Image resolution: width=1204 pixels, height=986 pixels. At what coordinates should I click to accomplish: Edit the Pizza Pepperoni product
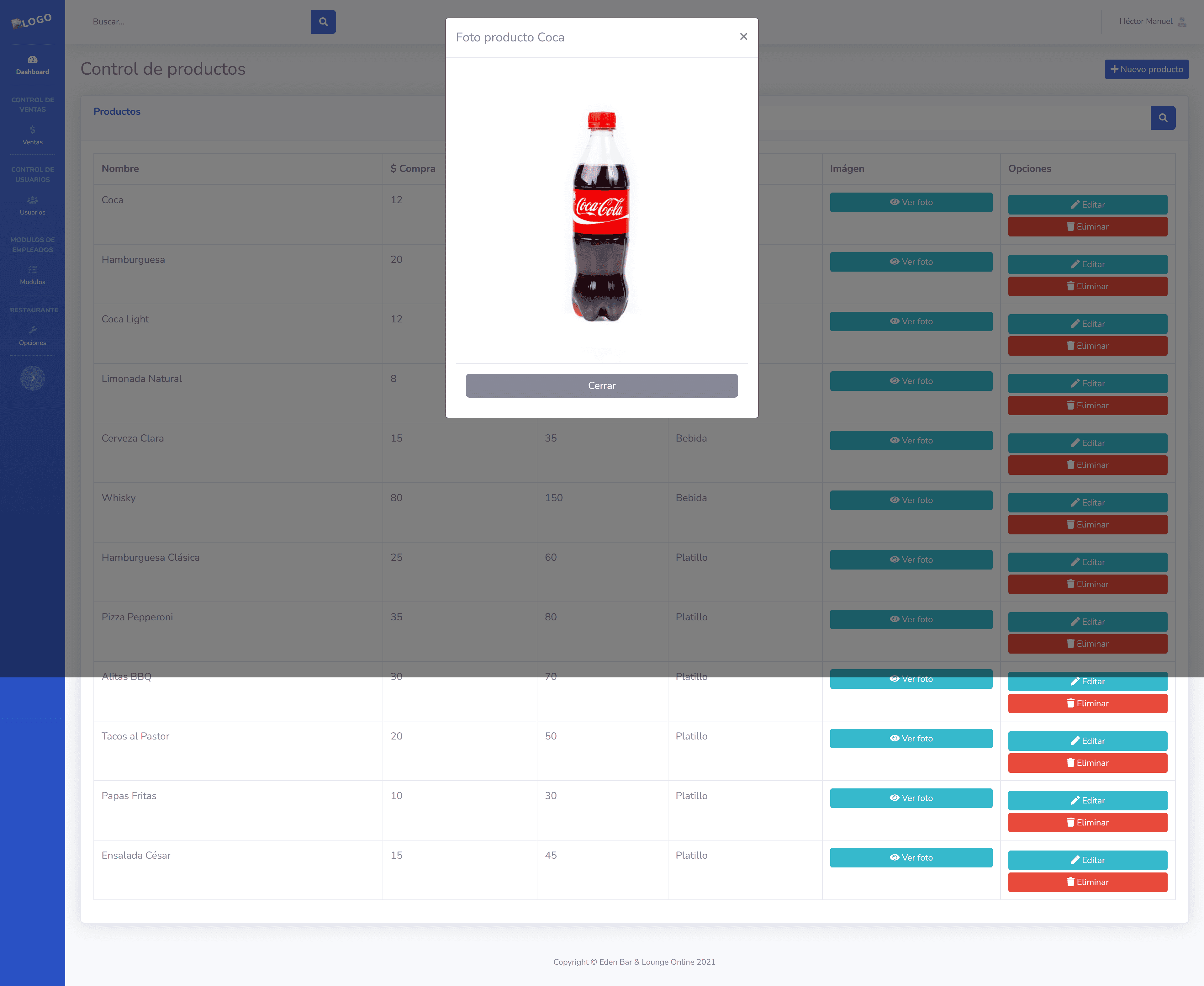pos(1088,623)
